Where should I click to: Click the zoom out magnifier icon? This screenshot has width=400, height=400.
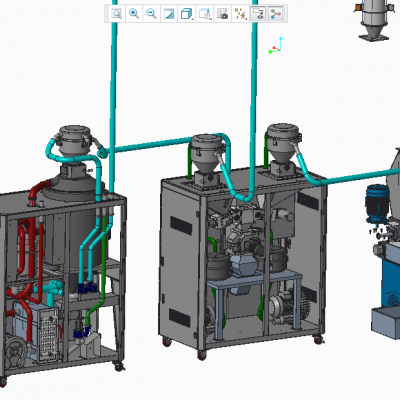[151, 14]
